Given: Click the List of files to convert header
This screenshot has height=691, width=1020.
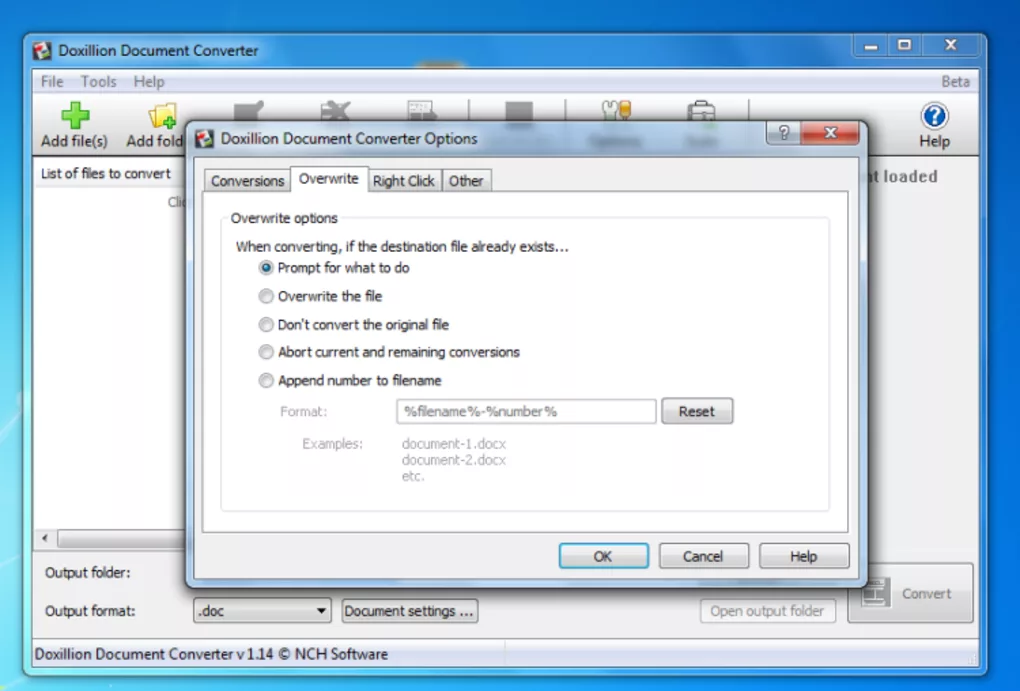Looking at the screenshot, I should [106, 174].
